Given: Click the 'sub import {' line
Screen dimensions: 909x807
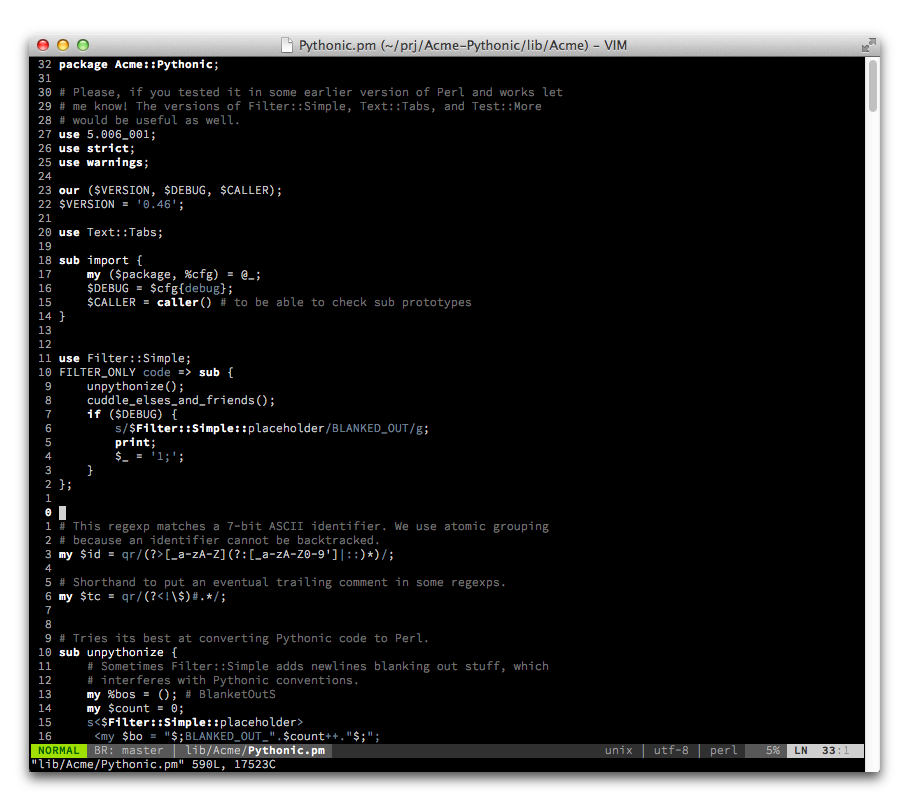Looking at the screenshot, I should click(x=100, y=260).
